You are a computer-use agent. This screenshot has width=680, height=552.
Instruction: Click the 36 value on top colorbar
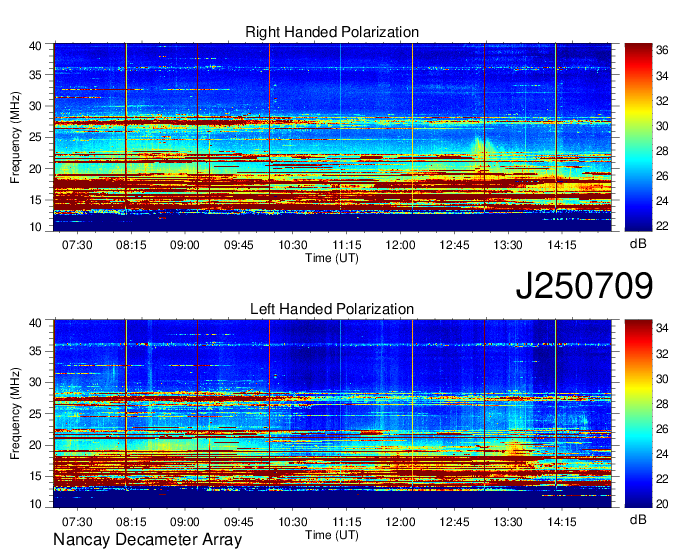pos(662,50)
